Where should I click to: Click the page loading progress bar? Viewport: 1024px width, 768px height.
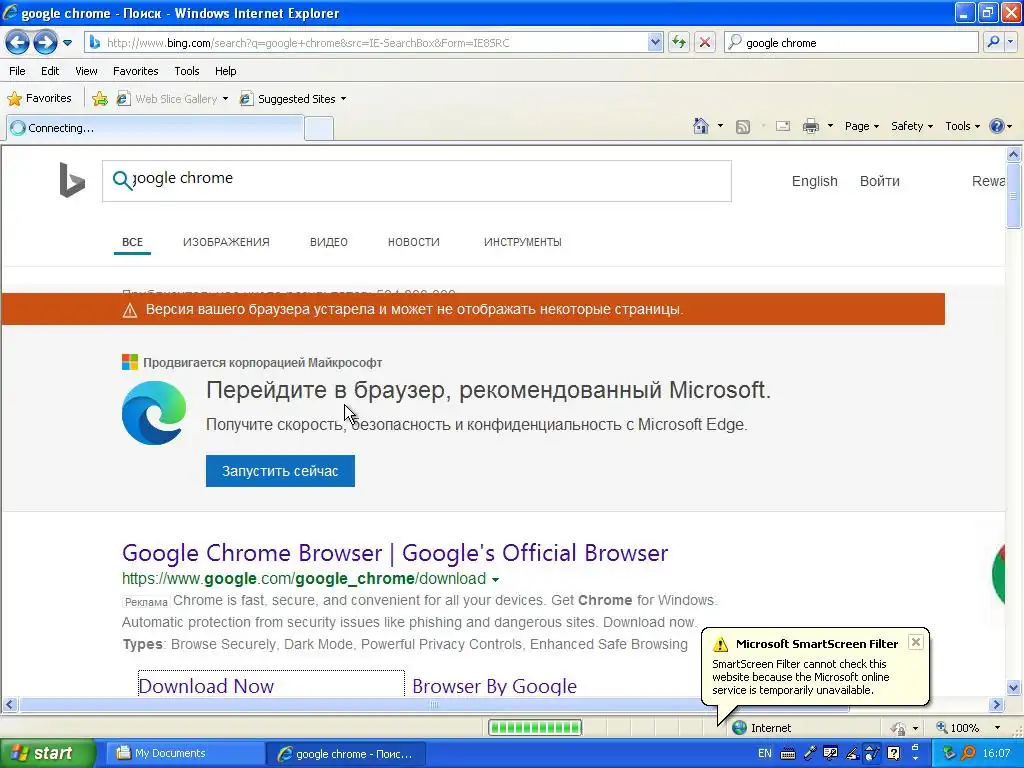[x=535, y=728]
